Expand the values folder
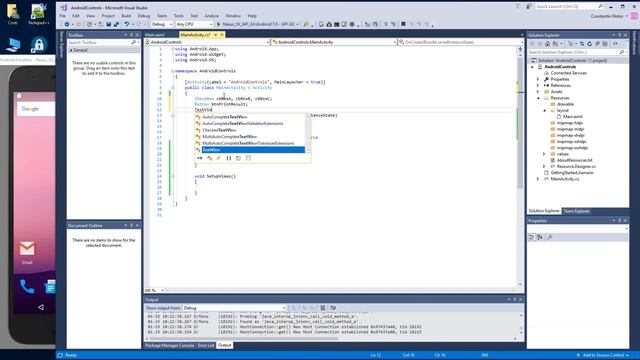 click(544, 154)
